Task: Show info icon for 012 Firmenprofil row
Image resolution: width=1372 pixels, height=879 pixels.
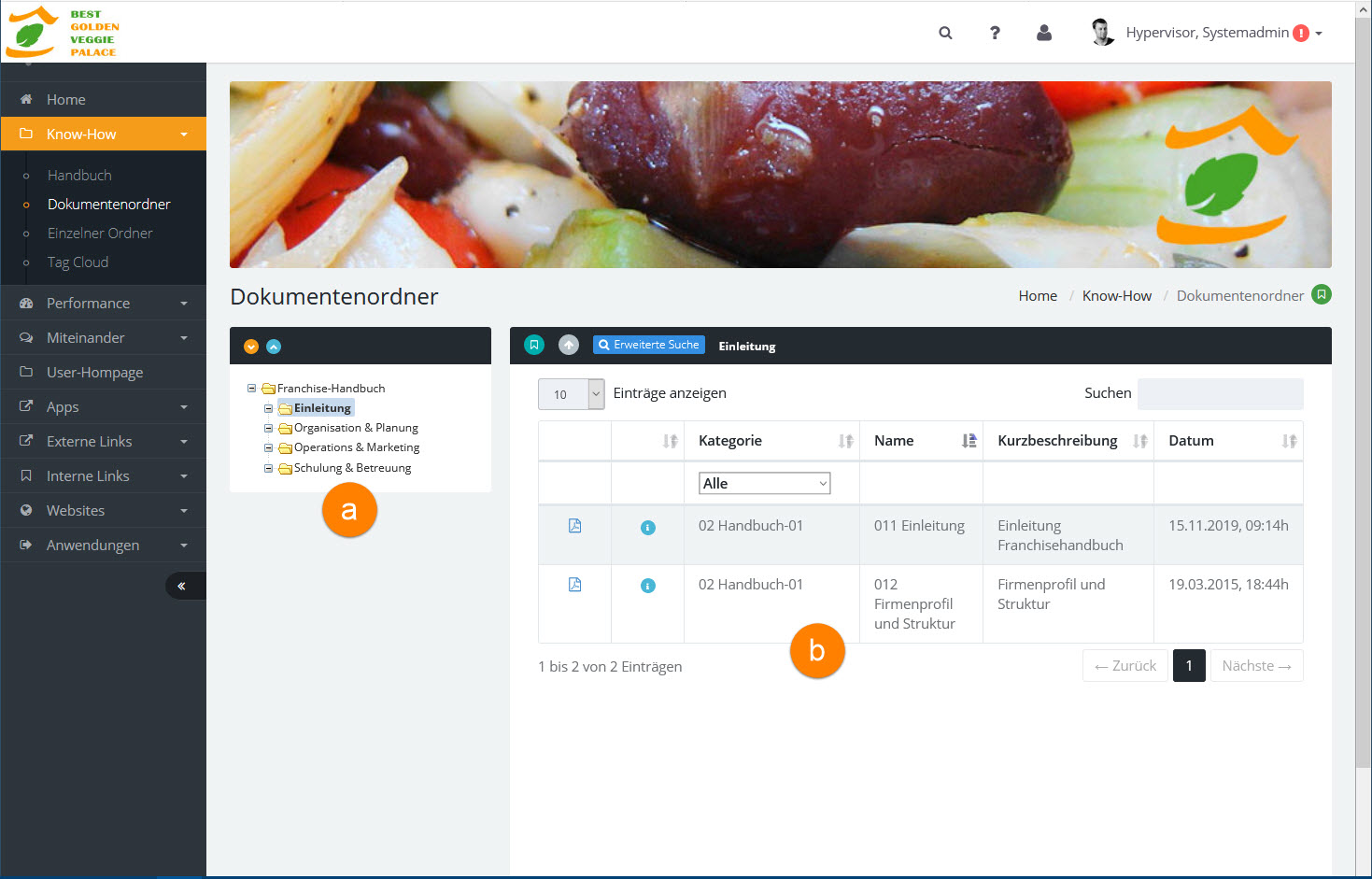Action: (647, 586)
